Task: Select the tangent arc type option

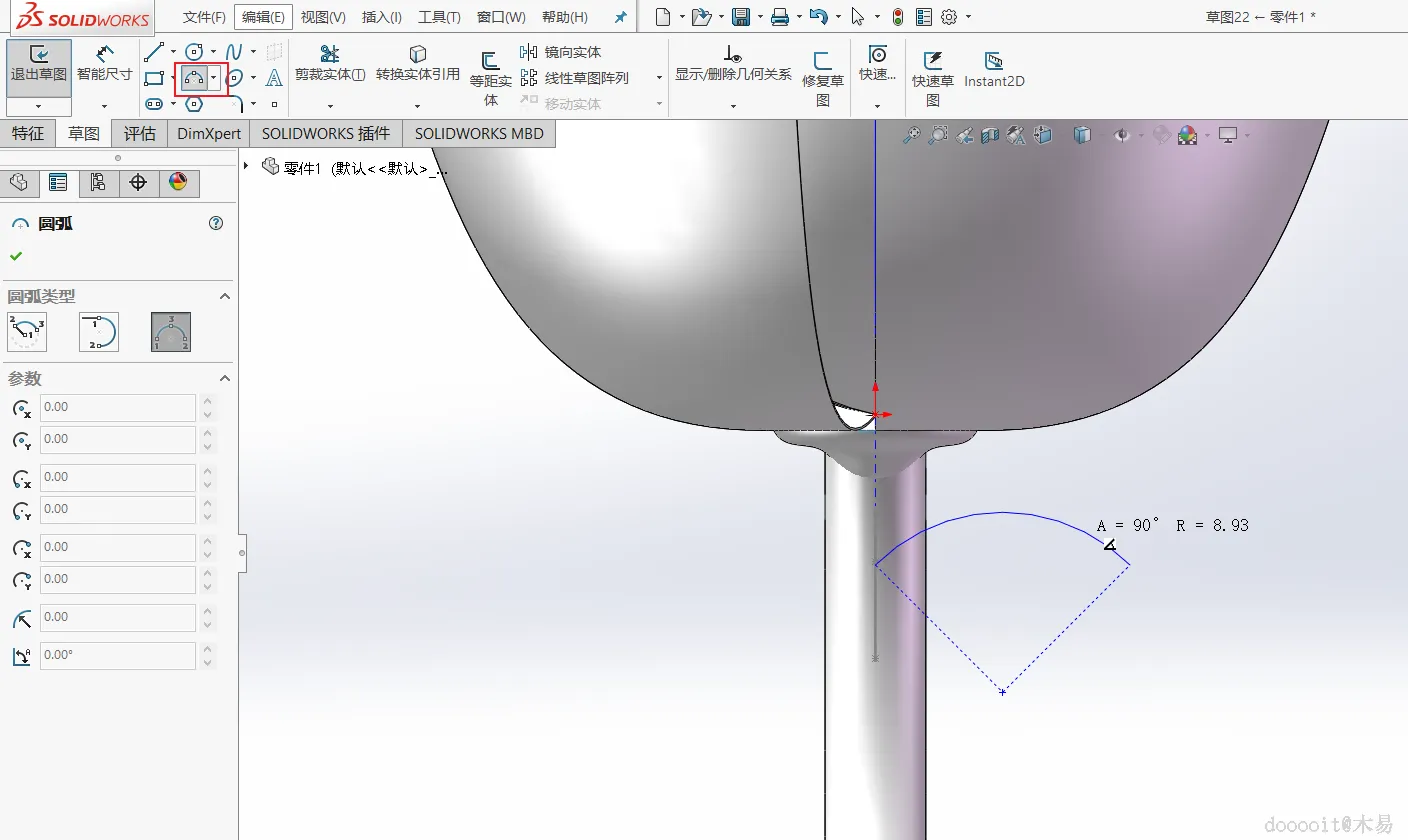Action: coord(99,332)
